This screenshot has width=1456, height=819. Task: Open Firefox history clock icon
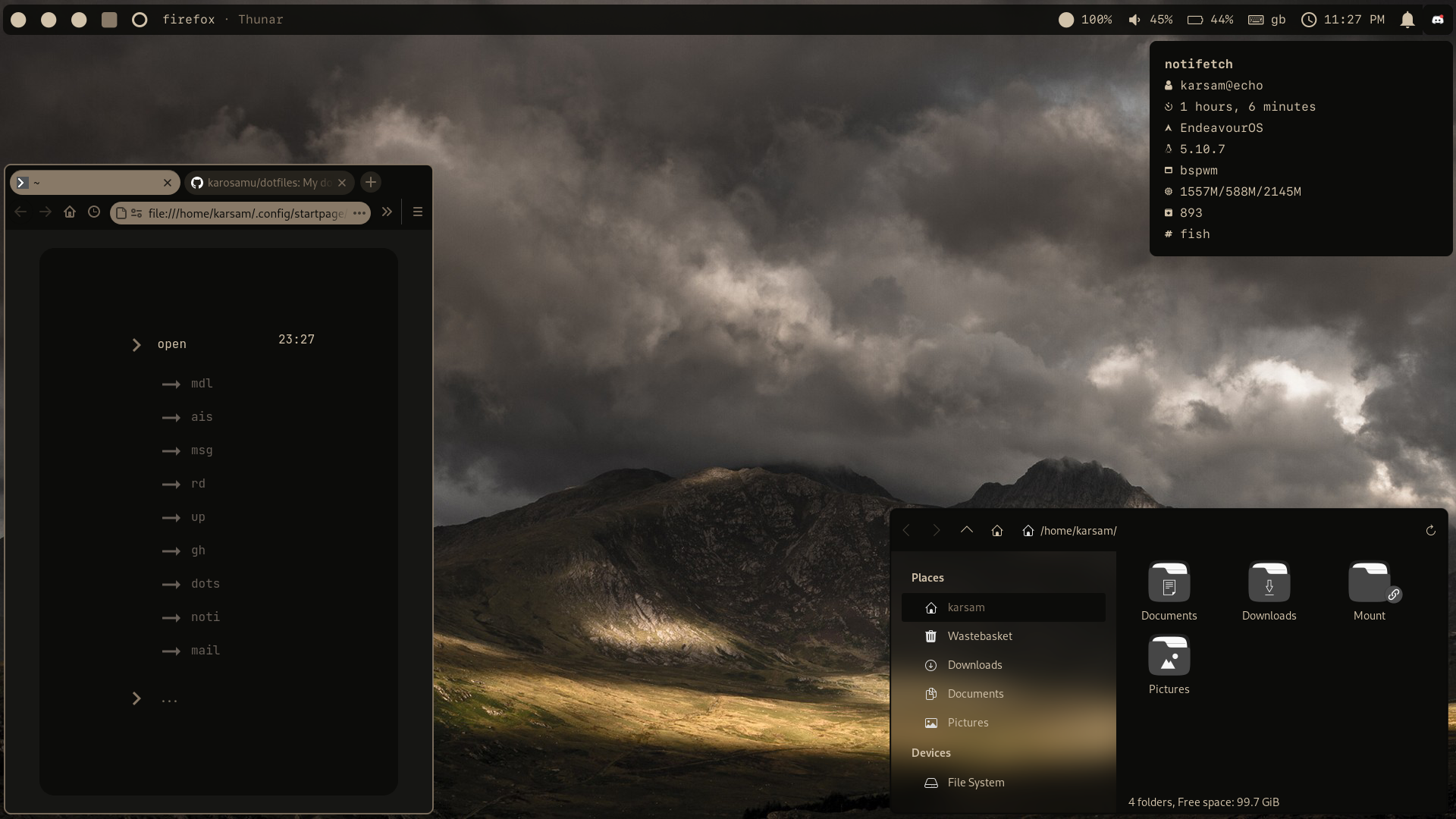tap(94, 212)
